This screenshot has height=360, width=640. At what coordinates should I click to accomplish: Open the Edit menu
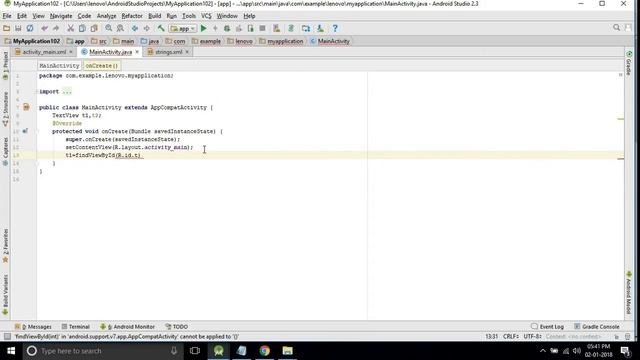click(22, 16)
